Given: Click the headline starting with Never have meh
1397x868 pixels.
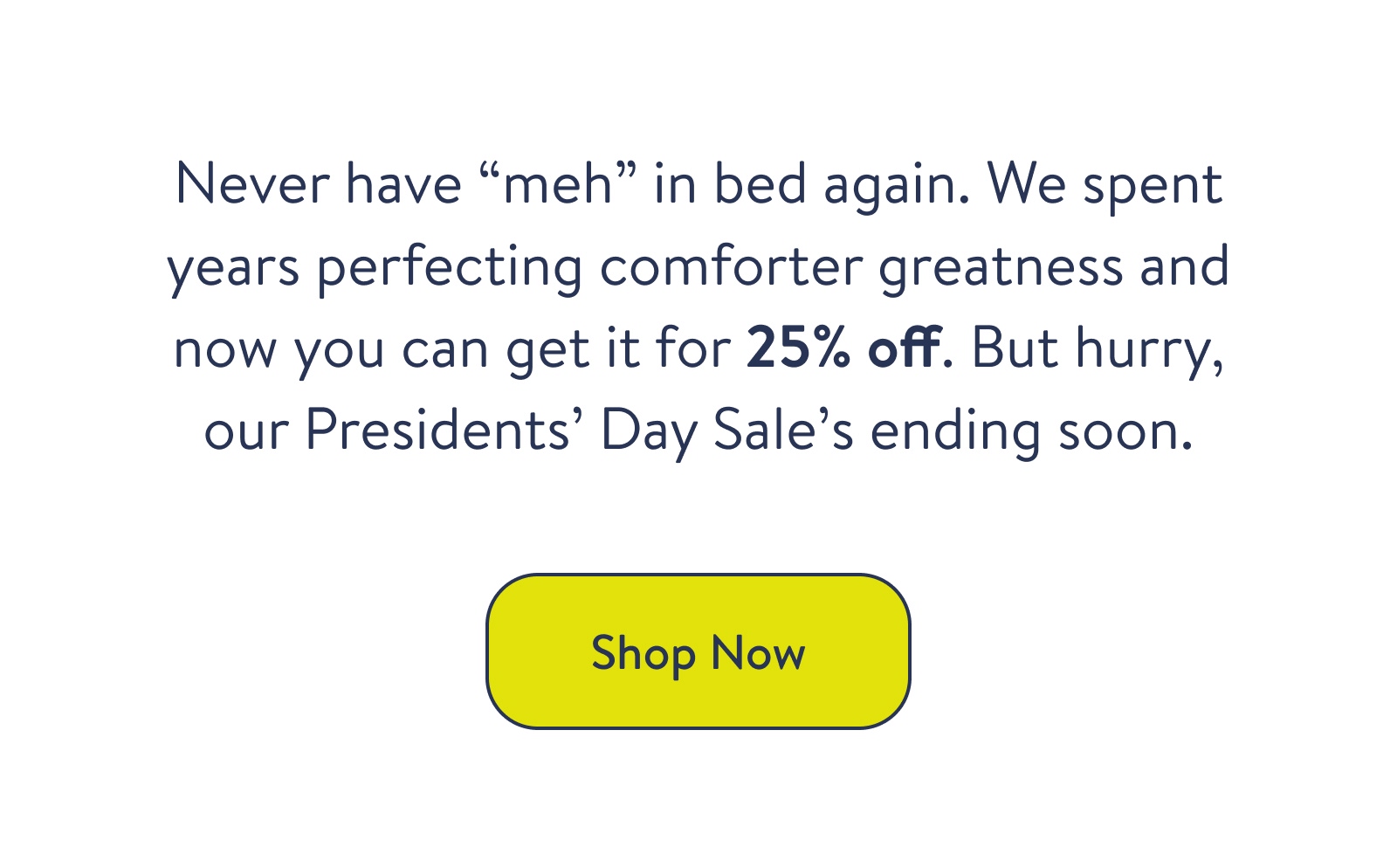Looking at the screenshot, I should 698,183.
